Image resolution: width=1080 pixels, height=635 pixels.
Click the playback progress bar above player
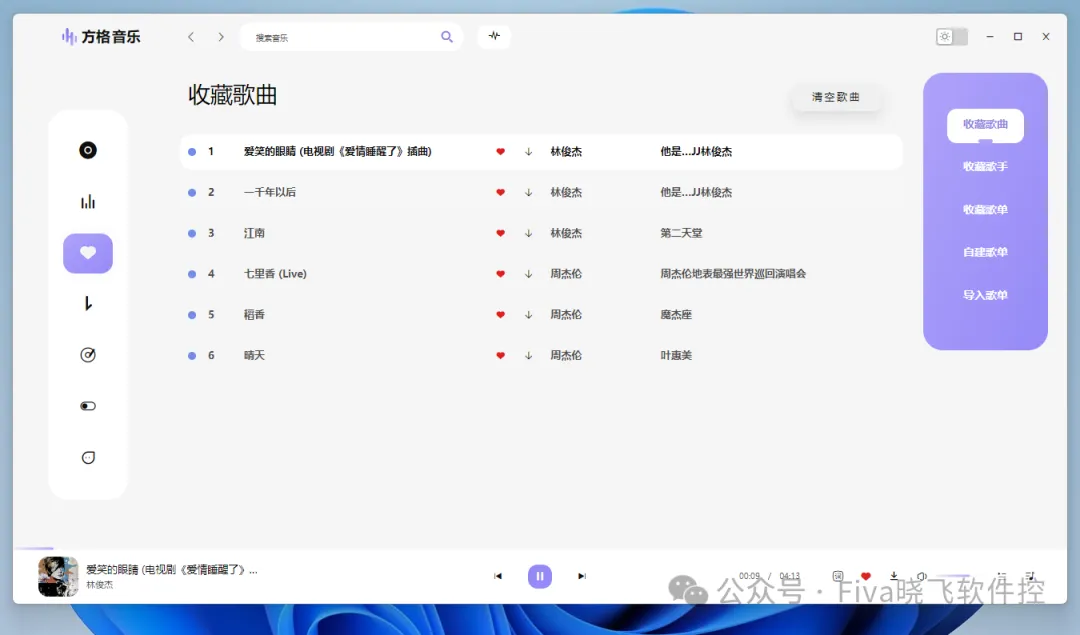(540, 549)
